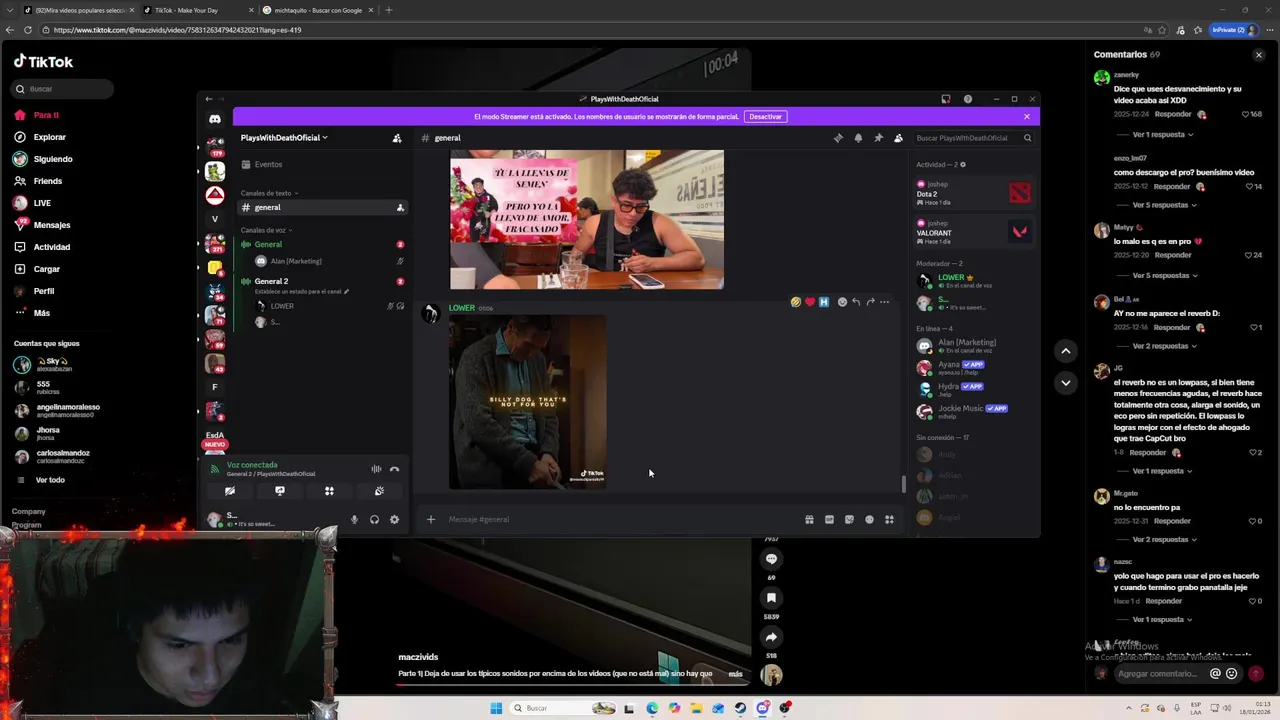Viewport: 1280px width, 720px height.
Task: Open activities launcher in voice panel
Action: click(x=329, y=491)
